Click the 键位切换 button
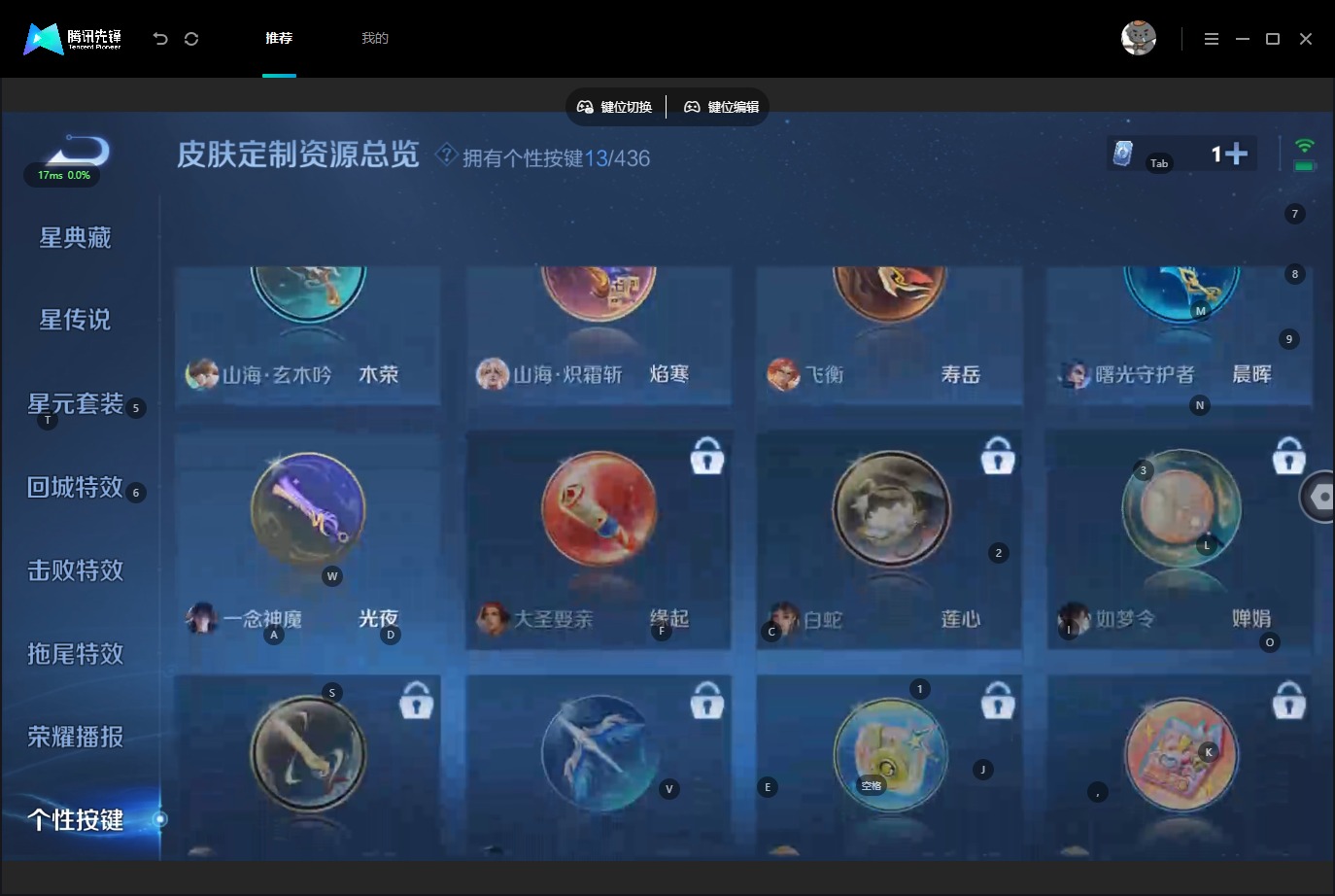1335x896 pixels. tap(615, 107)
